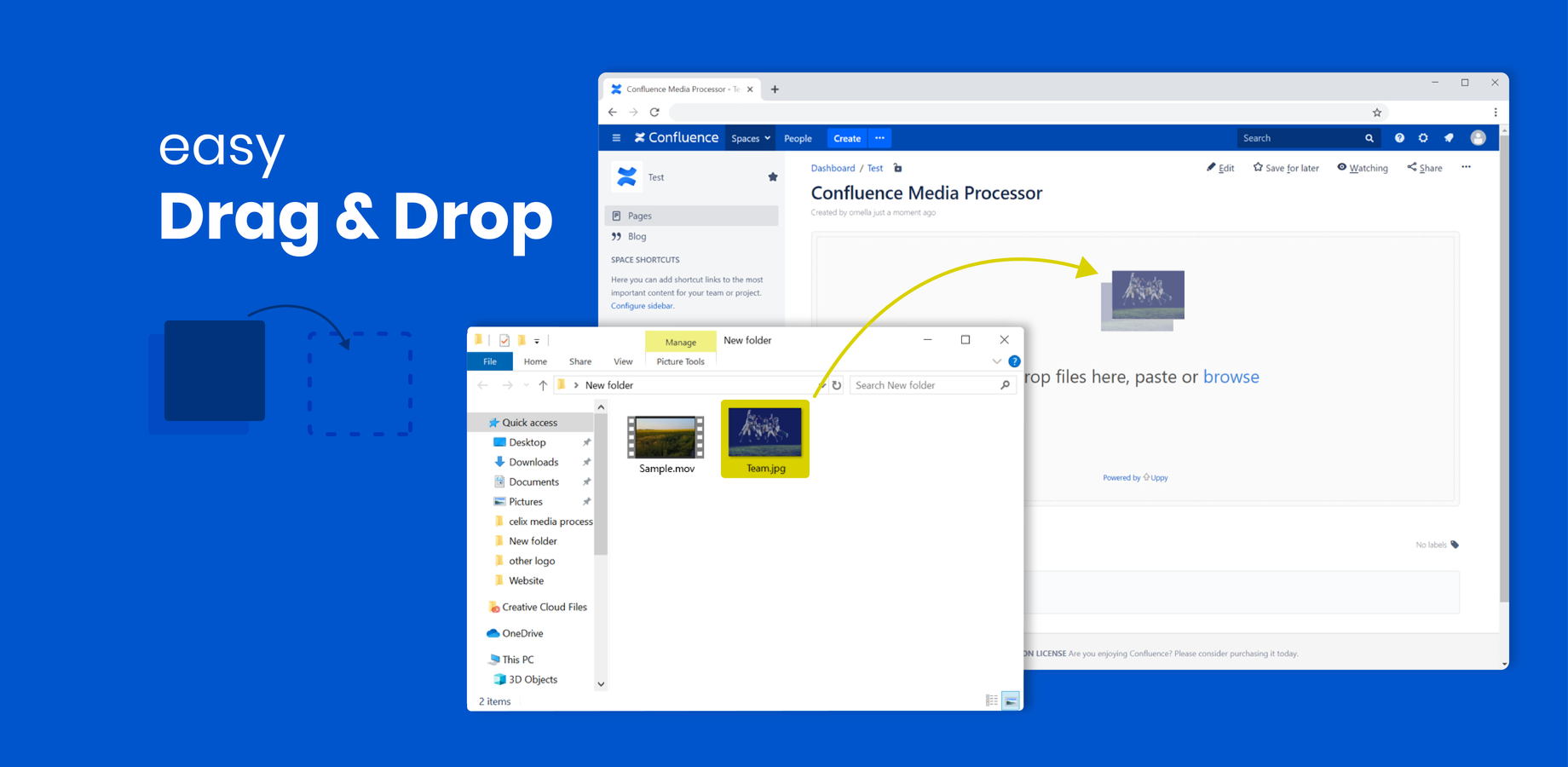The height and width of the screenshot is (767, 1568).
Task: Click the Create button in Confluence
Action: [847, 138]
